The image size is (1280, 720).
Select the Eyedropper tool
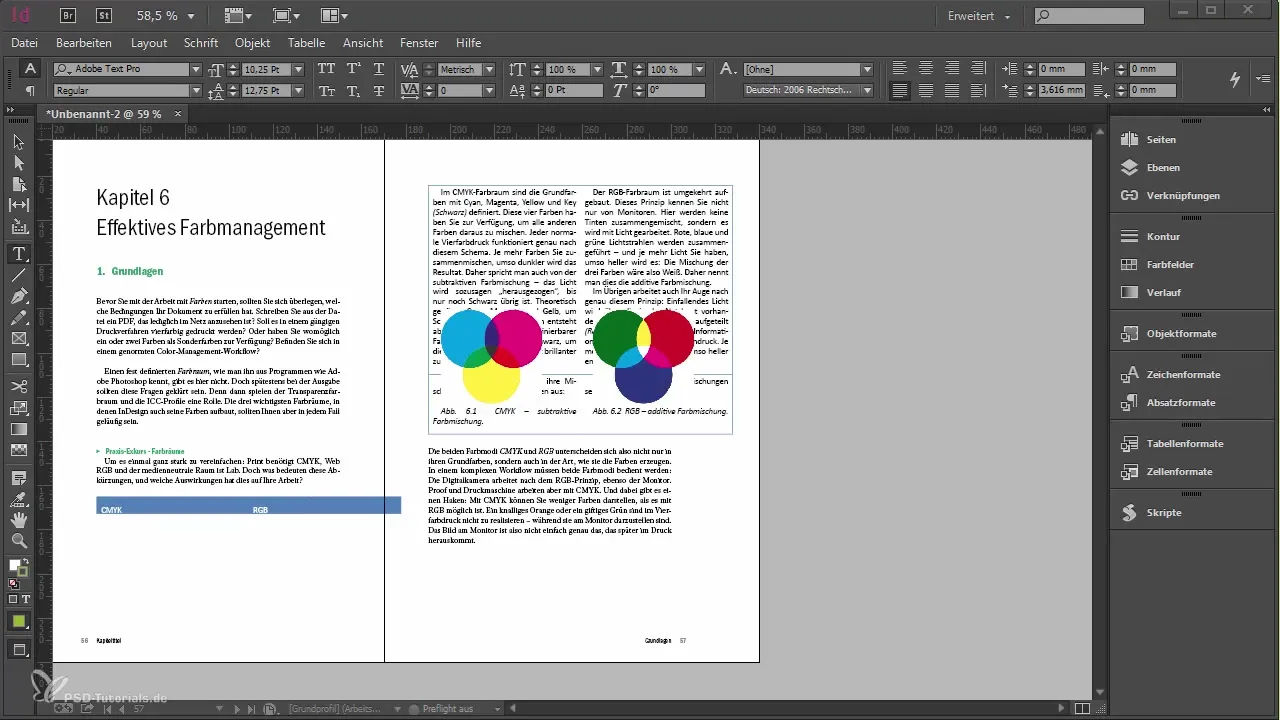[x=19, y=498]
